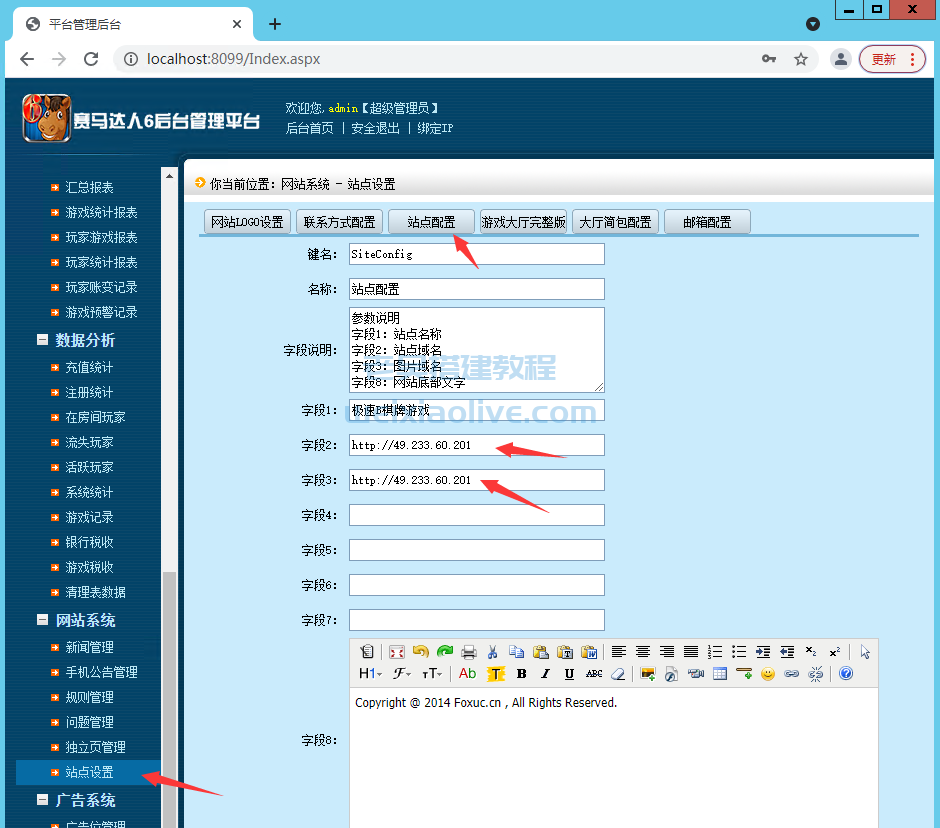Insert an image into the editor
940x828 pixels.
point(646,675)
